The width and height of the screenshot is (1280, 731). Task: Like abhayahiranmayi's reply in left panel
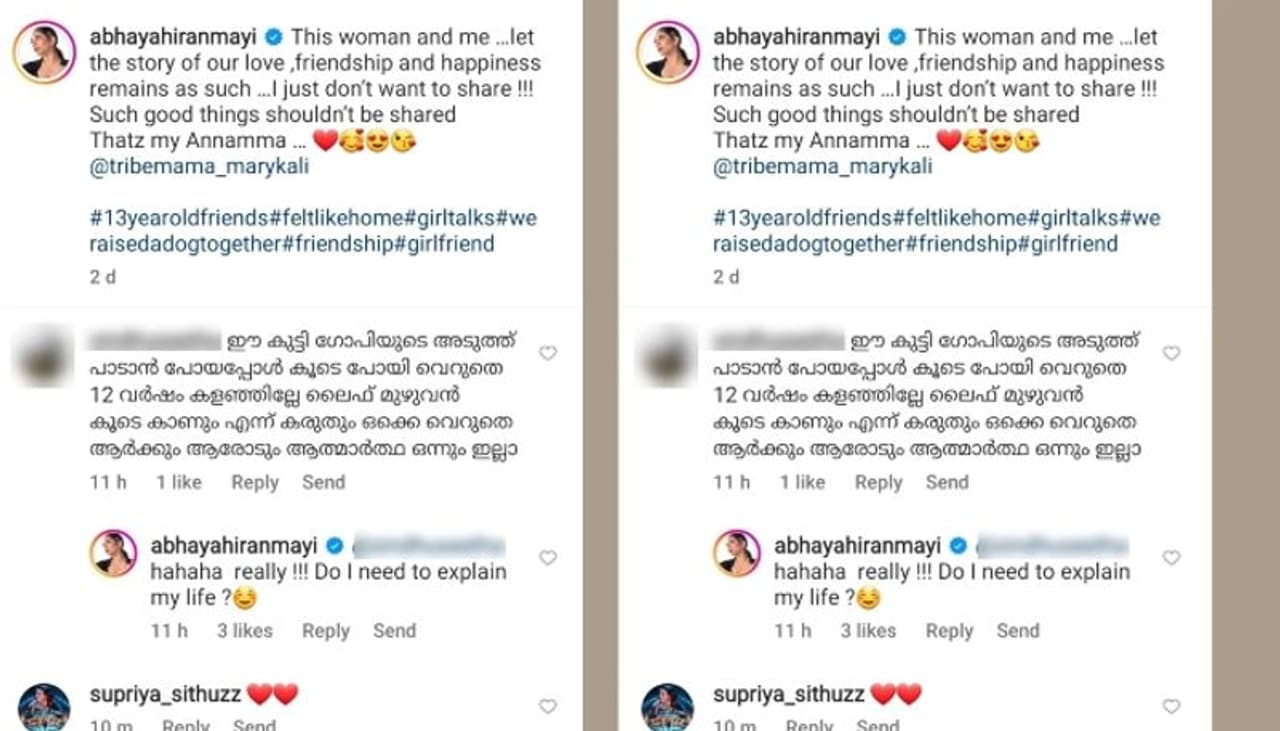547,558
